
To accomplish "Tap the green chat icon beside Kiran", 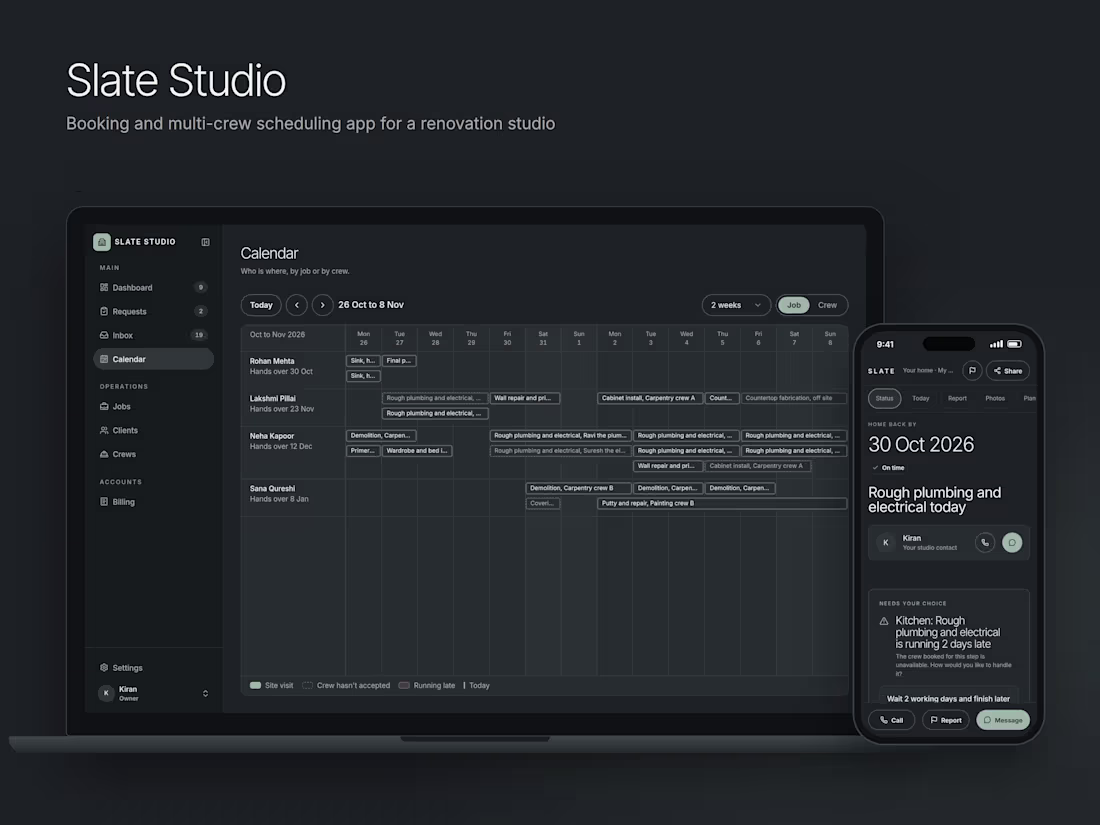I will click(1012, 542).
